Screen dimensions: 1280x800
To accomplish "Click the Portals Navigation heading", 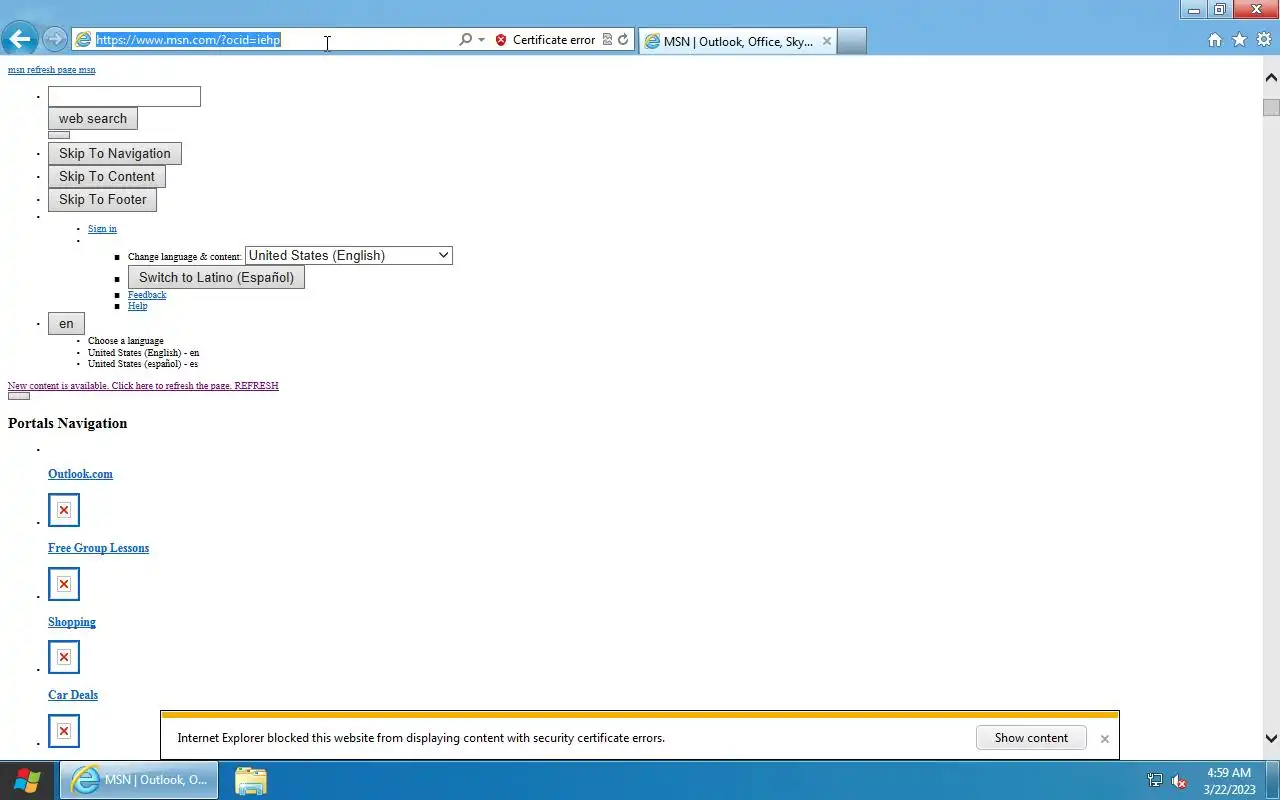I will 68,424.
